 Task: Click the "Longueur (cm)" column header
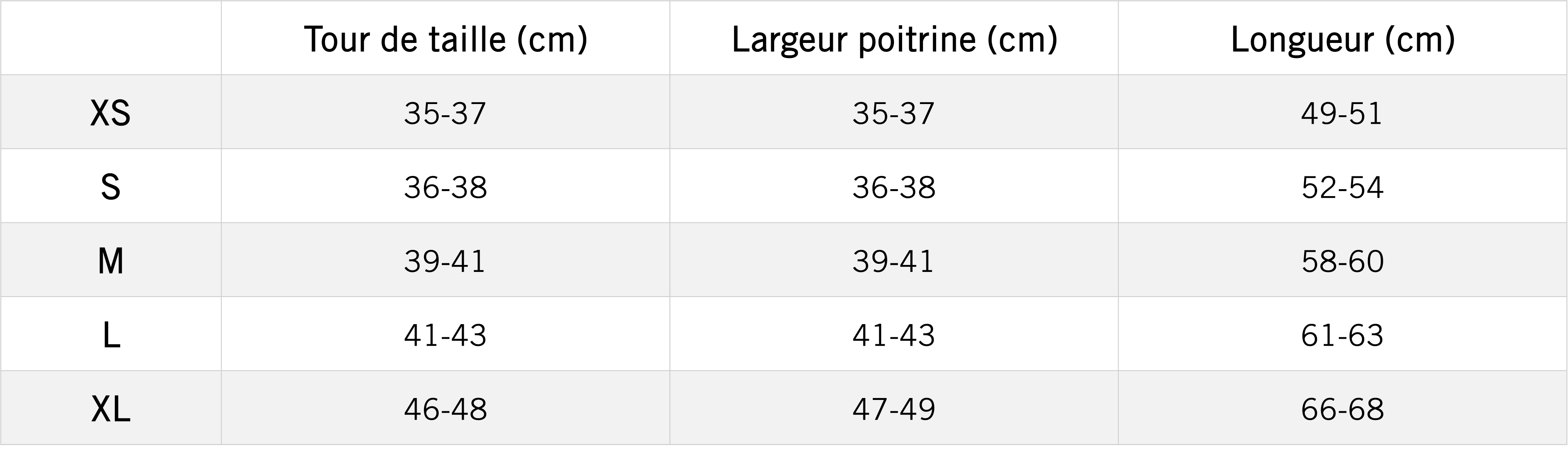pyautogui.click(x=1342, y=39)
